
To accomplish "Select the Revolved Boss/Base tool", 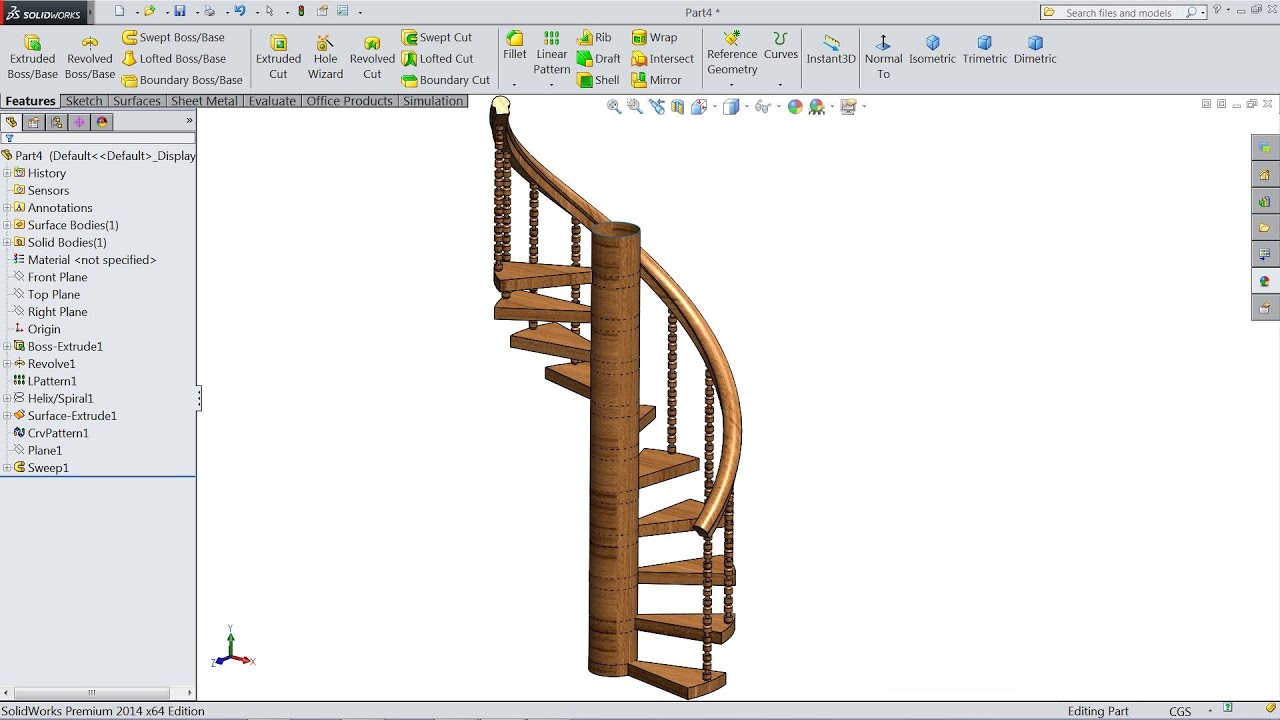I will [x=90, y=57].
